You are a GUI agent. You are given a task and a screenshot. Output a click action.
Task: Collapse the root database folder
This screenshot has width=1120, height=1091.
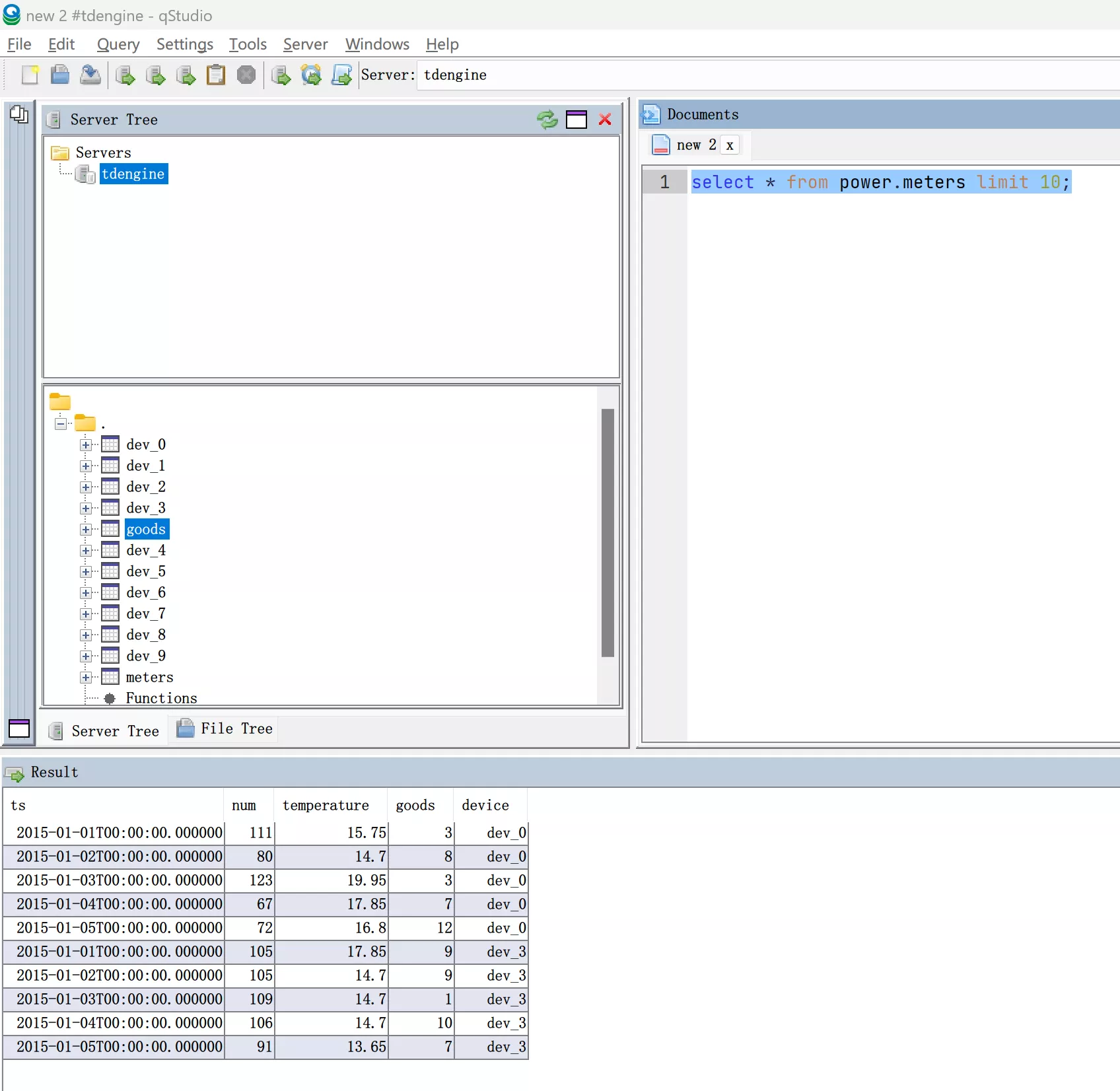pyautogui.click(x=60, y=423)
